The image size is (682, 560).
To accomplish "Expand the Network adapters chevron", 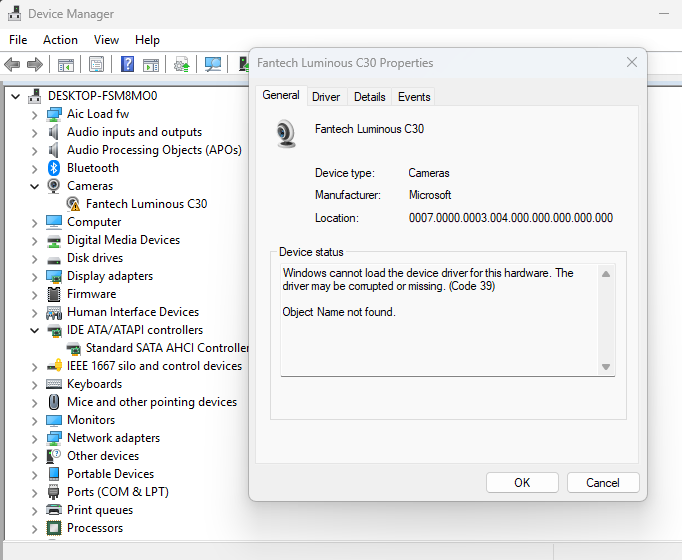I will tap(34, 439).
